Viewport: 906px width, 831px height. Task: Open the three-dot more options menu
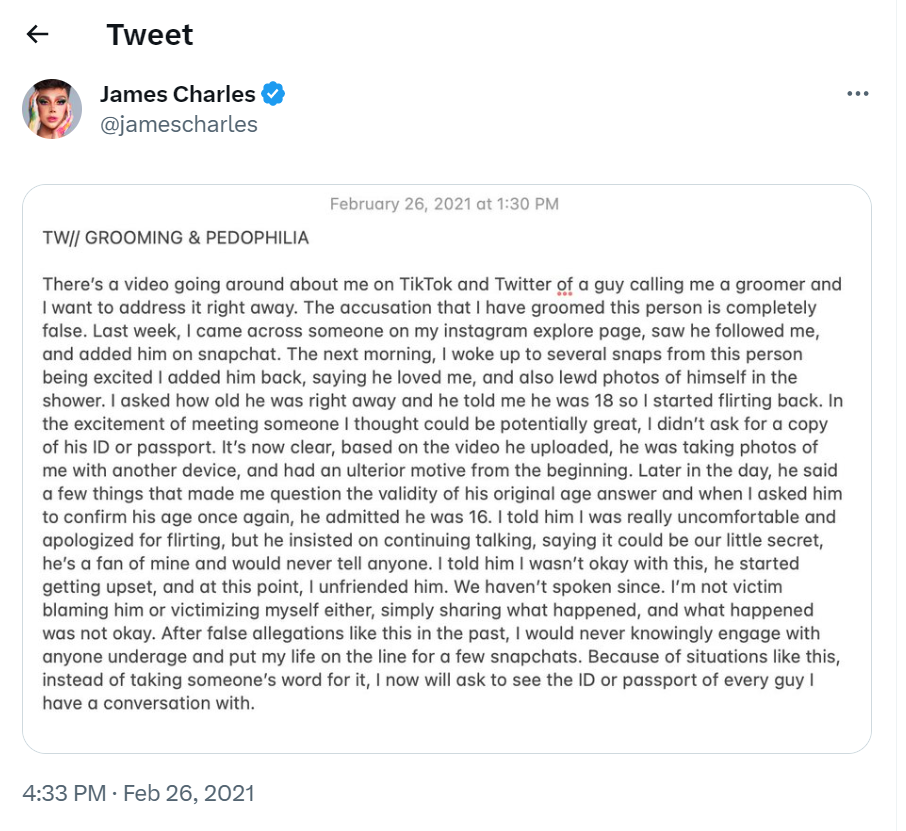pyautogui.click(x=857, y=94)
